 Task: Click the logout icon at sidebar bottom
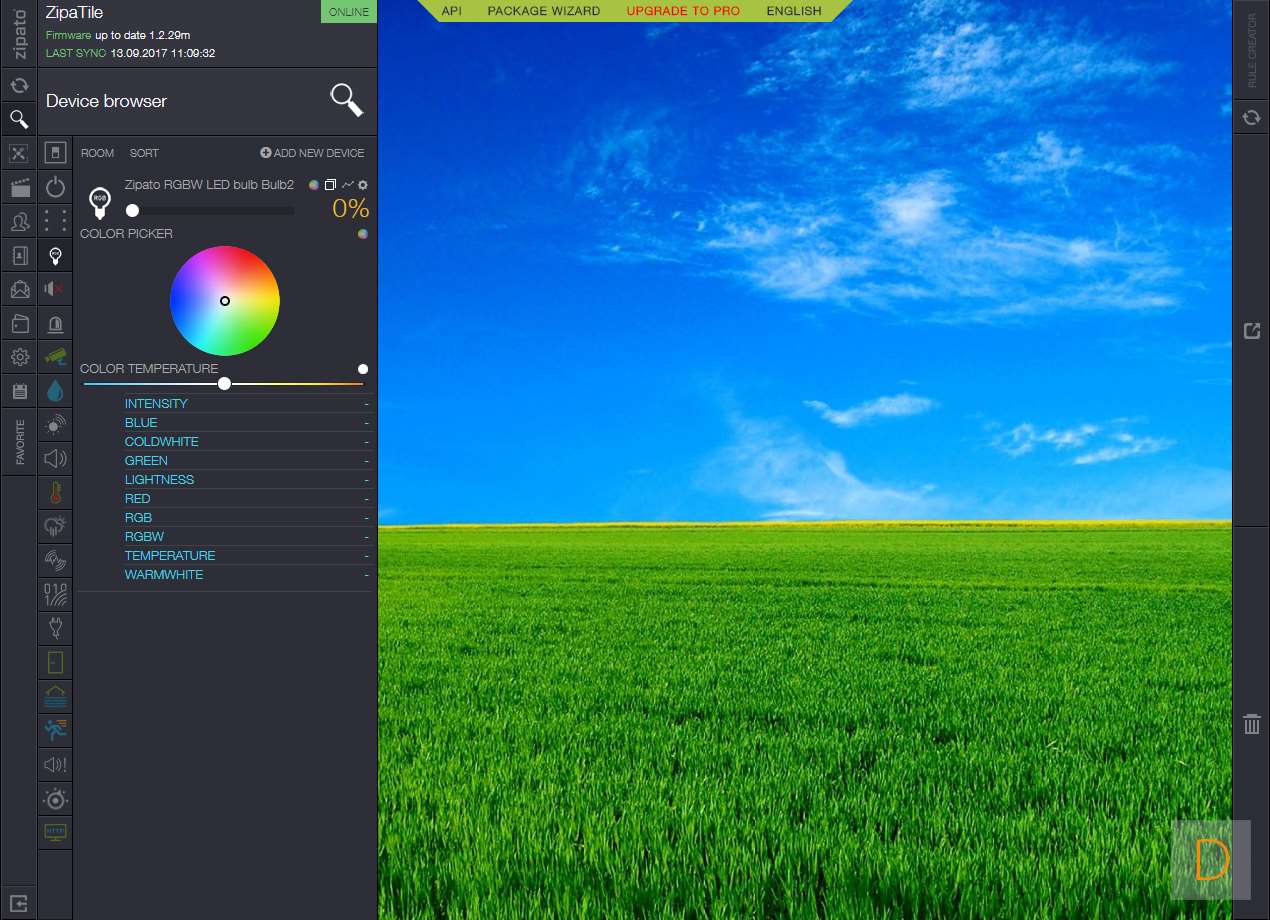click(x=18, y=903)
